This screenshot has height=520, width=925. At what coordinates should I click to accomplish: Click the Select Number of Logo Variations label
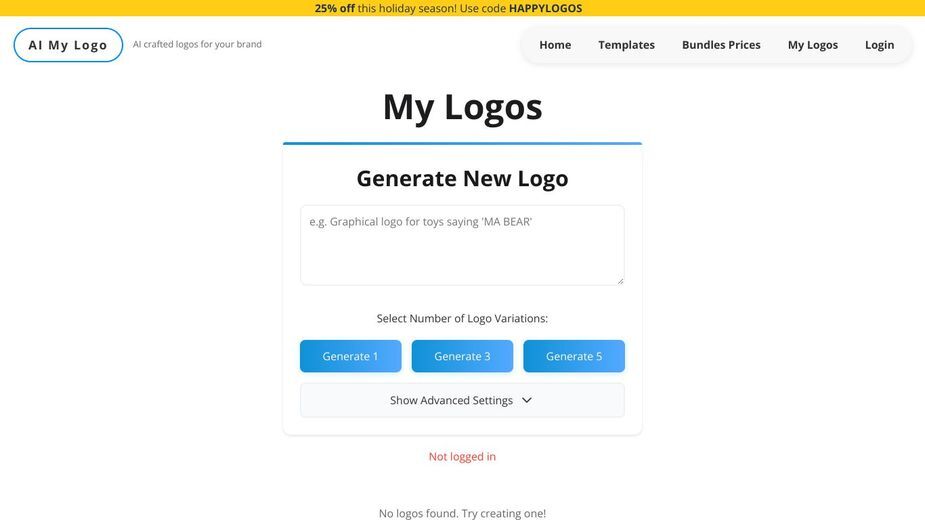pos(462,319)
